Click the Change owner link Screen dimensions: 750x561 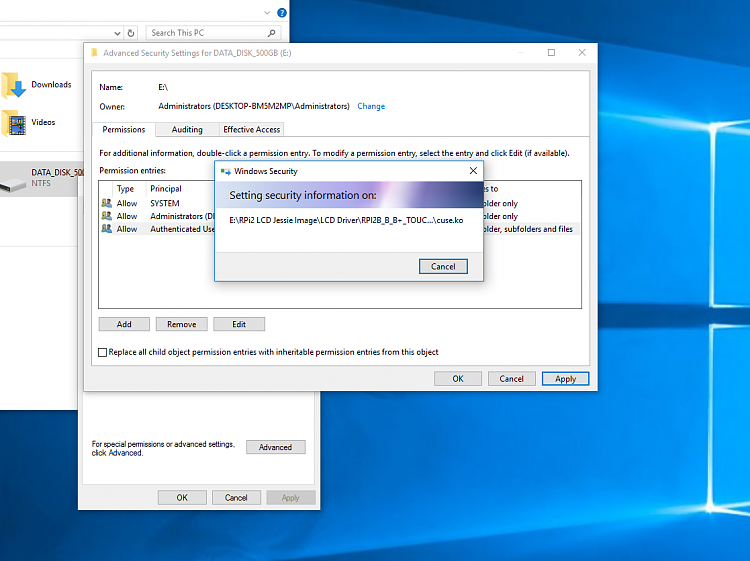(x=371, y=106)
